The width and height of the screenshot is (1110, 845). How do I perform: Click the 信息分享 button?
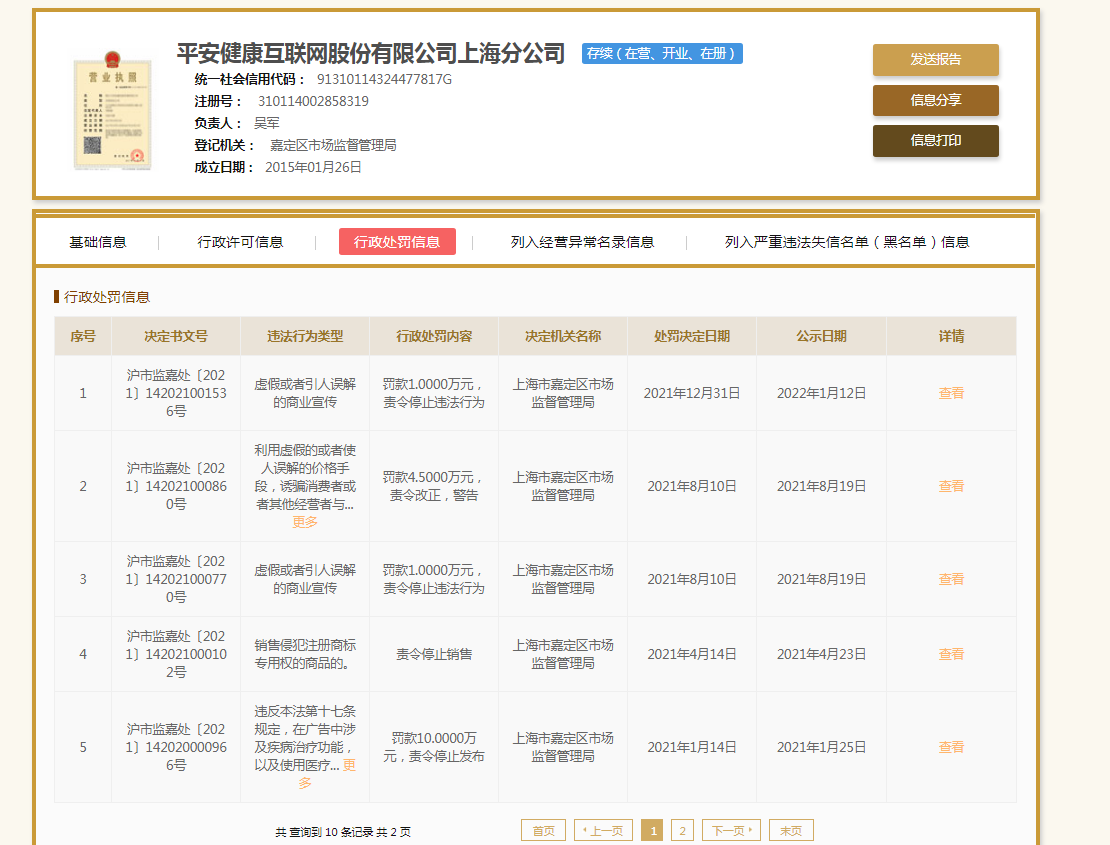point(935,100)
